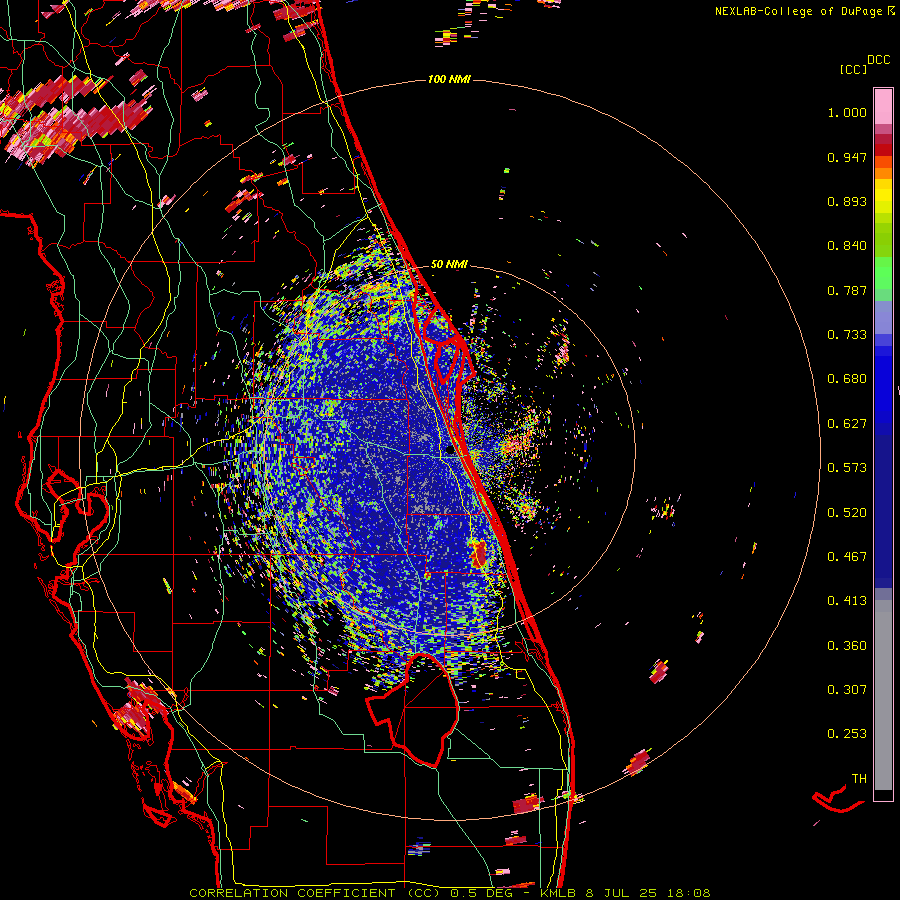Pick the periwinkle swatch on the color scale

pyautogui.click(x=883, y=317)
